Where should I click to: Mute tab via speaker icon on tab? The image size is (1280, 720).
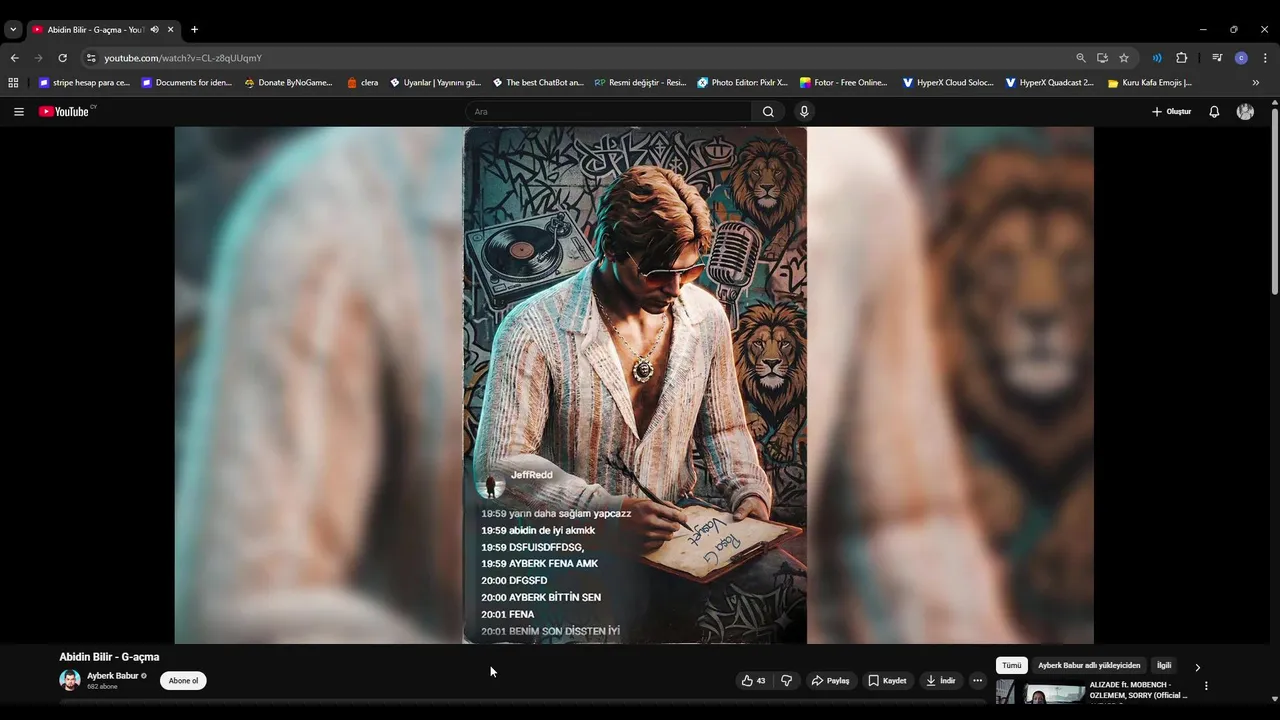tap(154, 30)
